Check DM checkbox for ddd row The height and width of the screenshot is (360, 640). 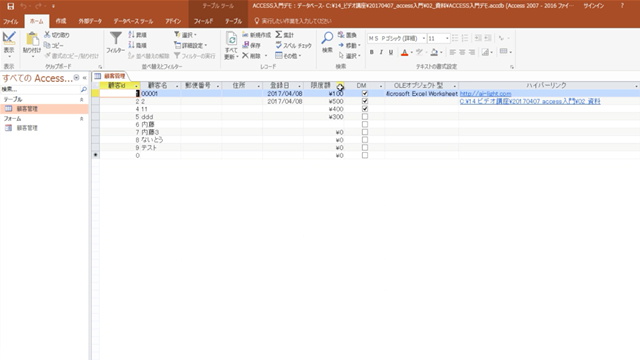click(x=365, y=117)
